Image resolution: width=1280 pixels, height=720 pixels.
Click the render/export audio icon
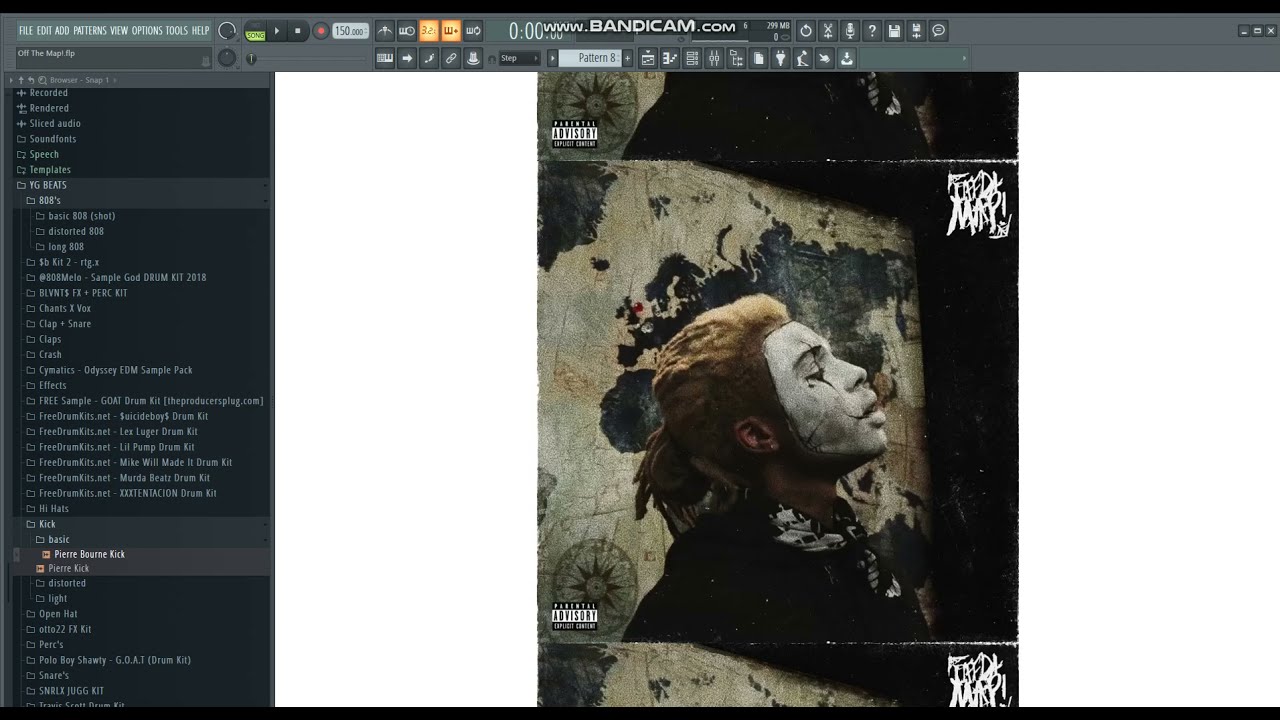pyautogui.click(x=916, y=31)
